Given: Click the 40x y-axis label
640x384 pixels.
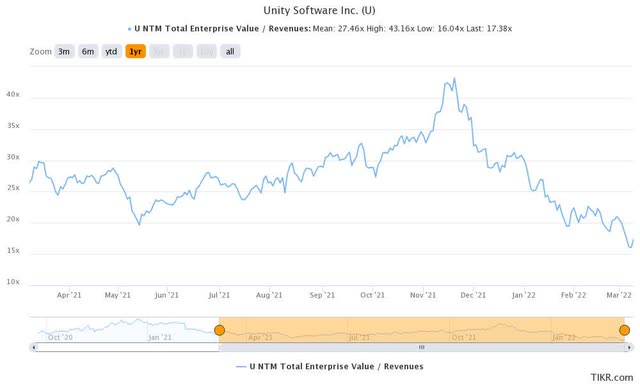Looking at the screenshot, I should coord(13,94).
